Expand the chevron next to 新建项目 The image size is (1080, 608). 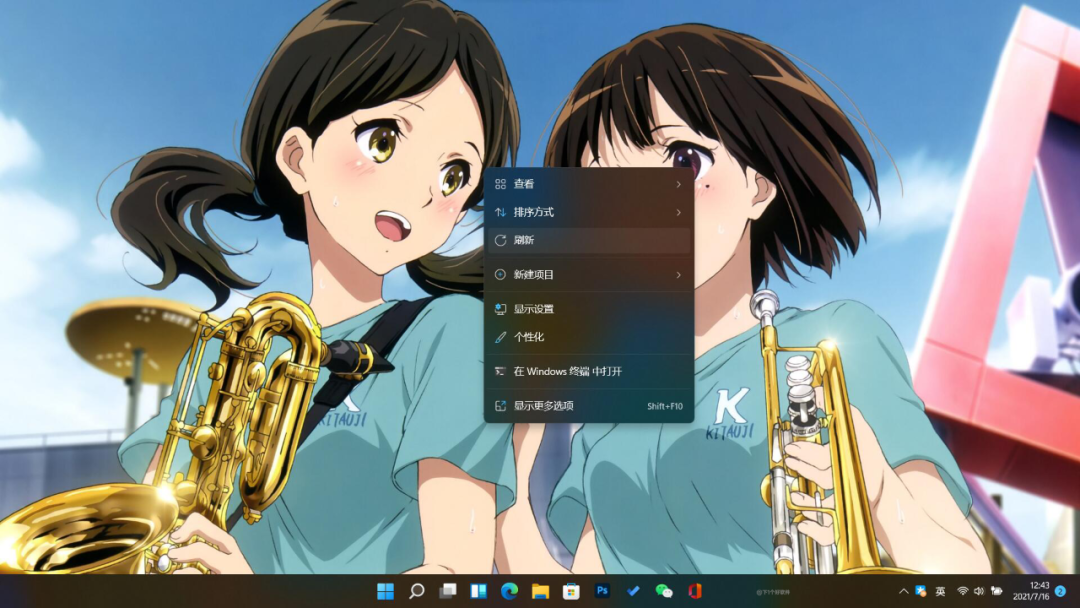pyautogui.click(x=678, y=274)
